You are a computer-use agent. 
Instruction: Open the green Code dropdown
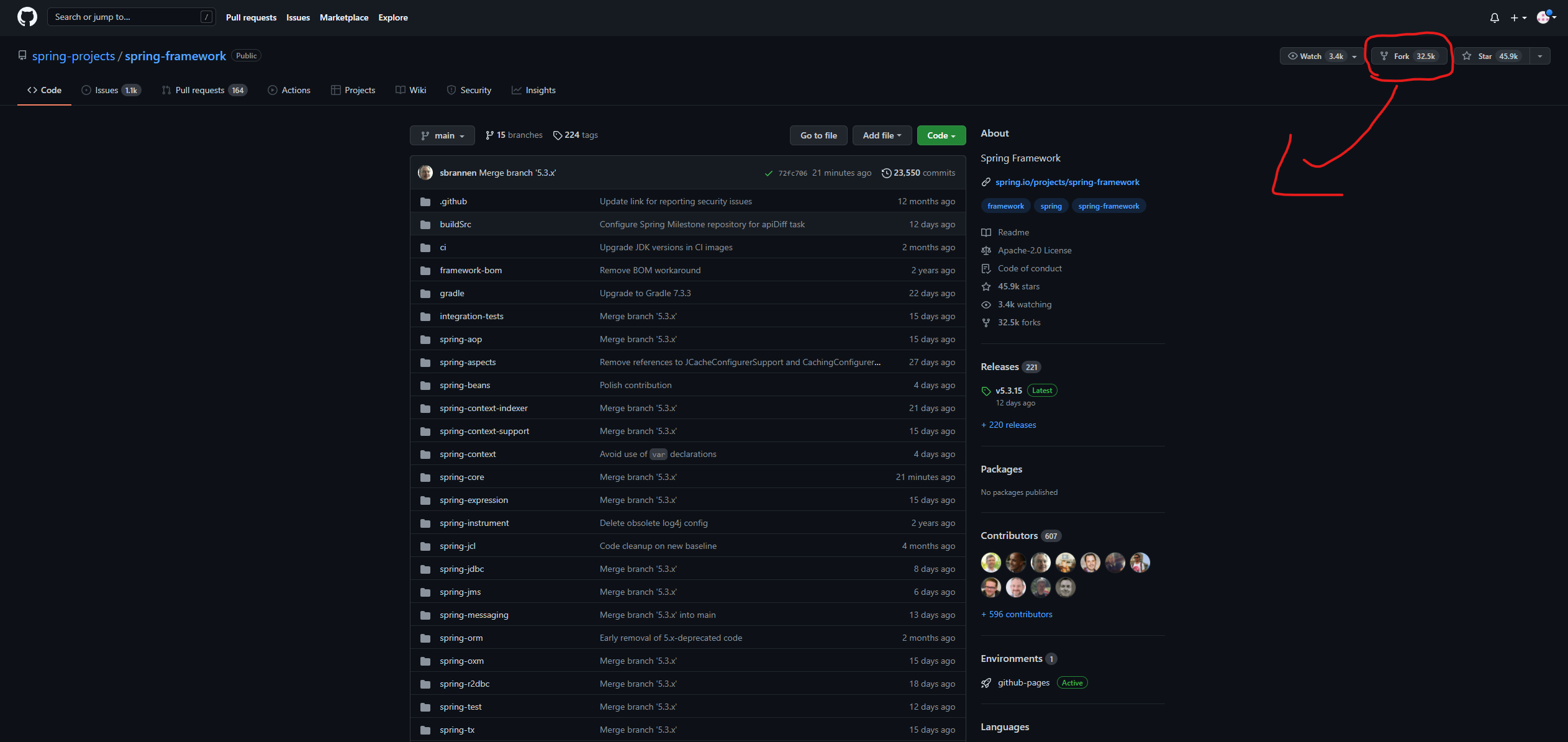(x=941, y=135)
